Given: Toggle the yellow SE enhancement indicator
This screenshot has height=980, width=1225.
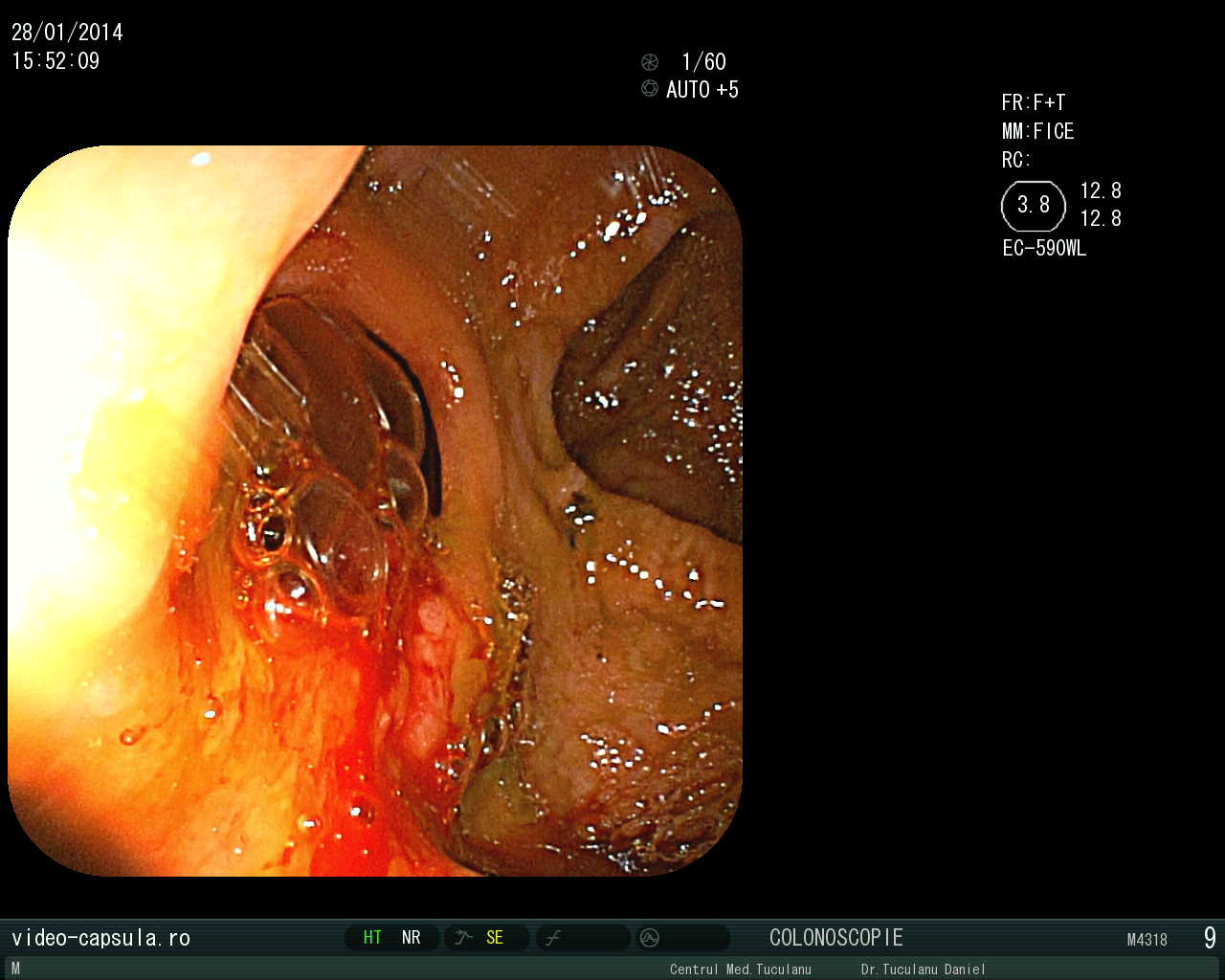Looking at the screenshot, I should [x=495, y=938].
